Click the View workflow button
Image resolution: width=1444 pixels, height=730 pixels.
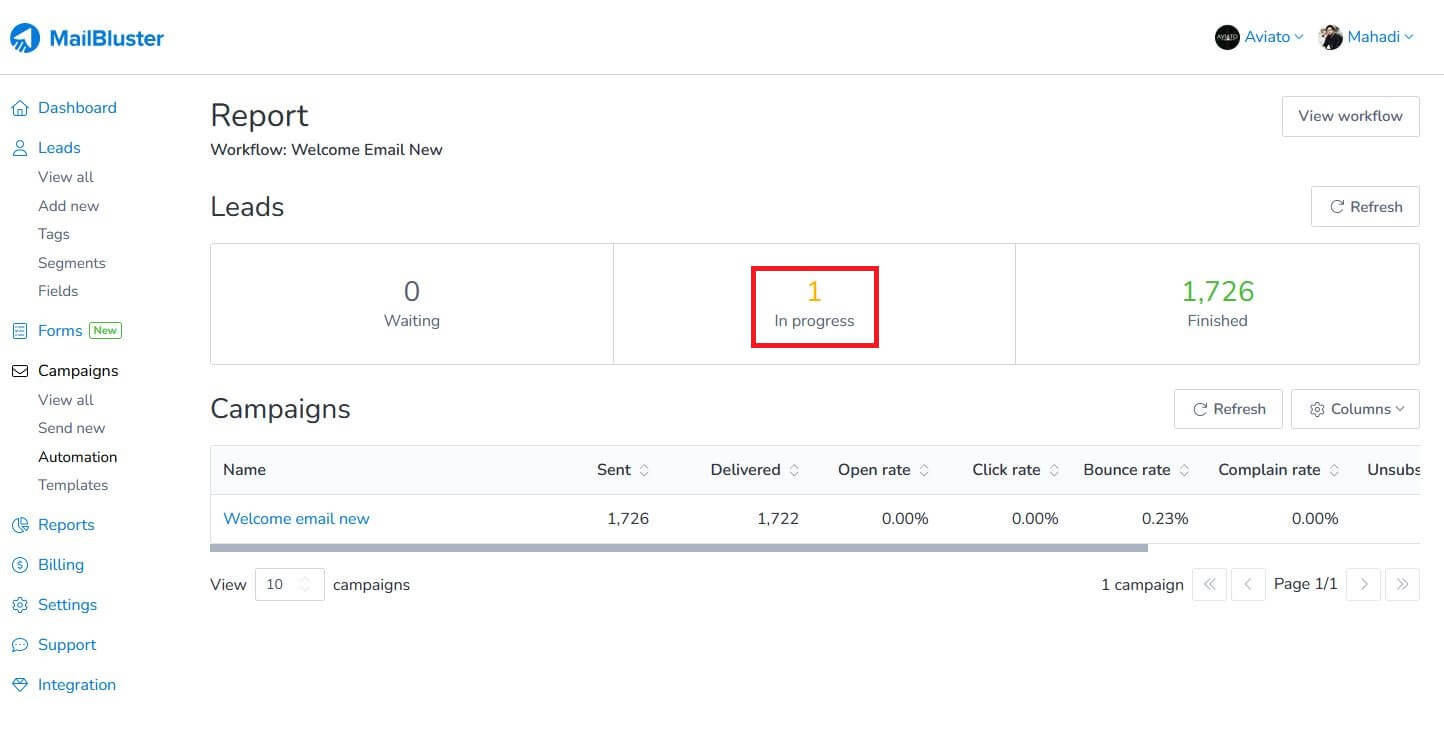point(1350,116)
